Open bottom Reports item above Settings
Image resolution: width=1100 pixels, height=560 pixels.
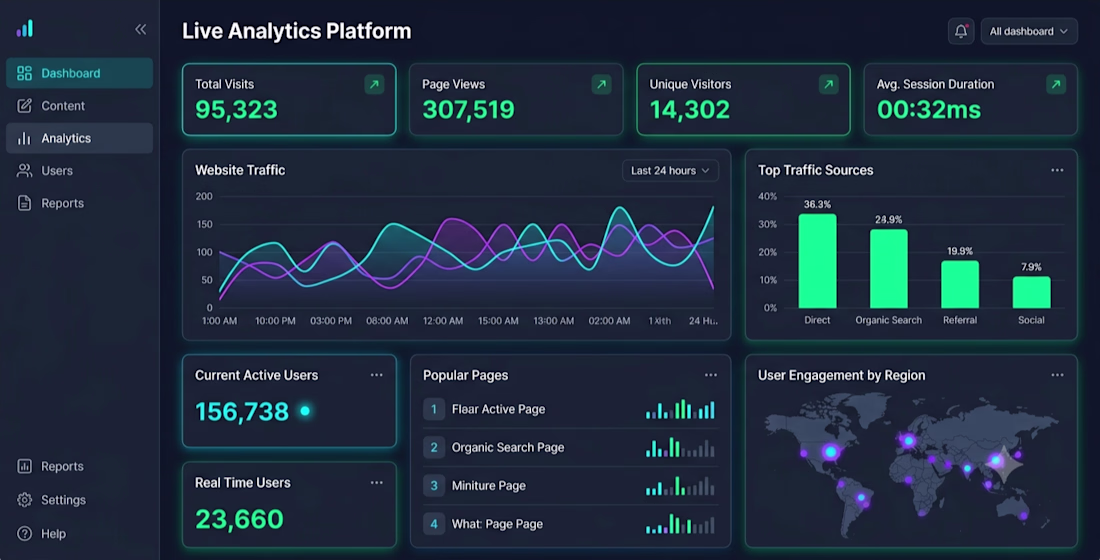click(79, 466)
